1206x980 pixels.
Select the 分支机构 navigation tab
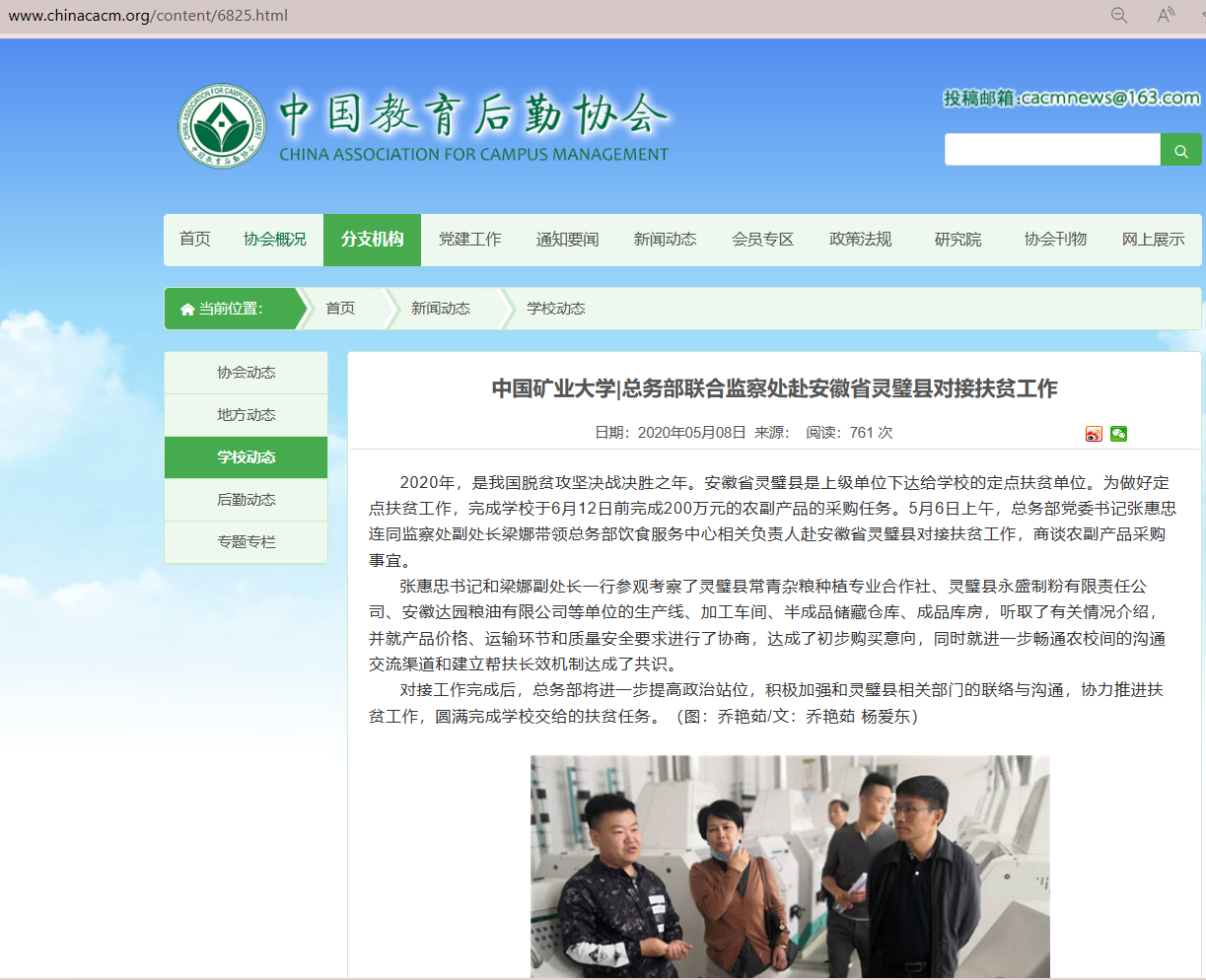click(x=372, y=240)
